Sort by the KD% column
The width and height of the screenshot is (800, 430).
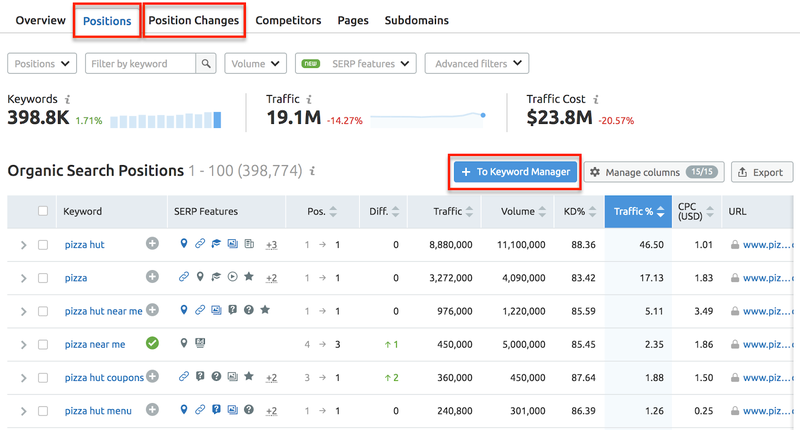click(581, 212)
